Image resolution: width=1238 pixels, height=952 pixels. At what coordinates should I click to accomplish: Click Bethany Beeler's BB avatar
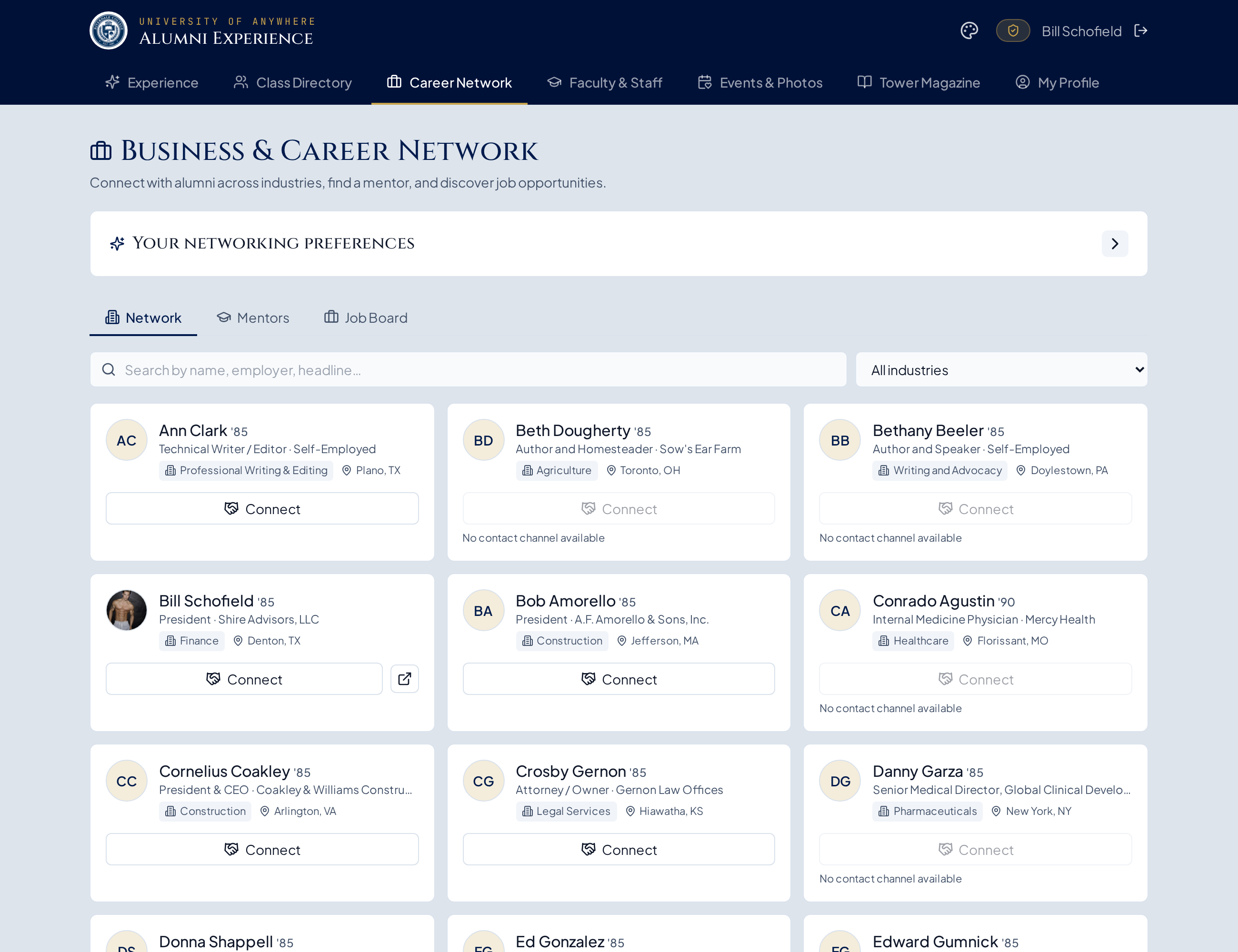coord(840,440)
